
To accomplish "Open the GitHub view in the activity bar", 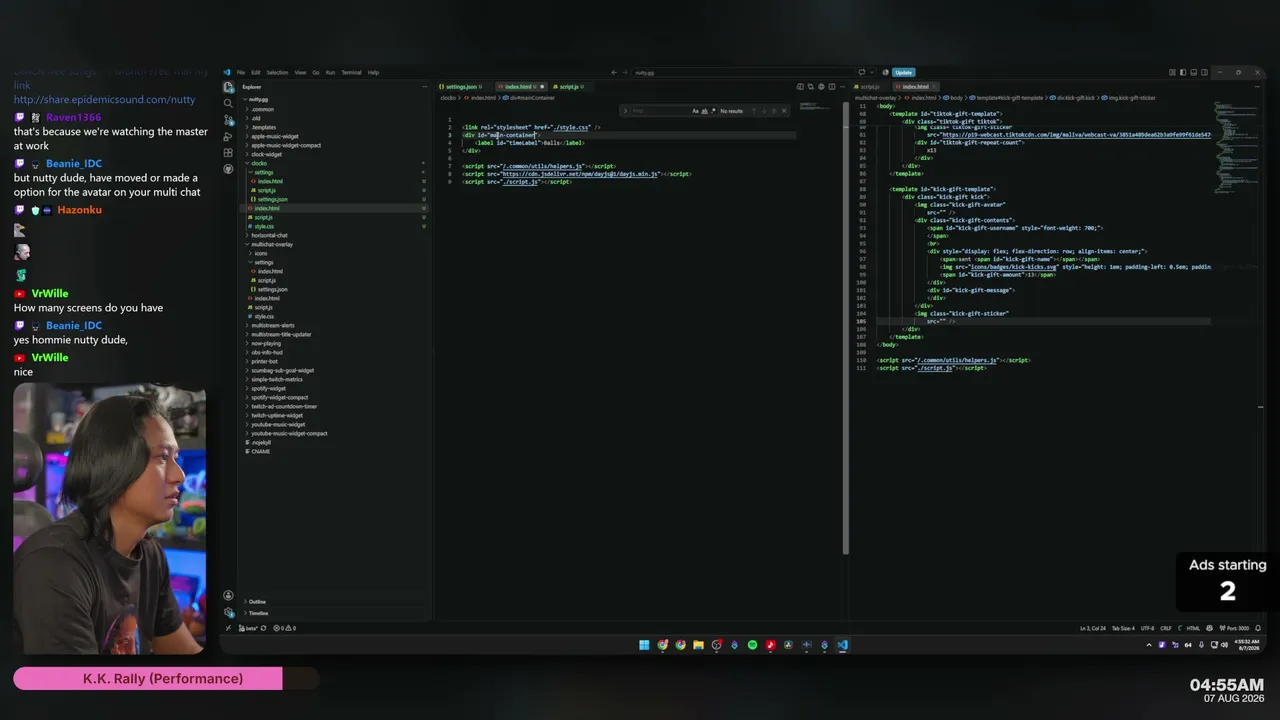I will click(x=229, y=169).
